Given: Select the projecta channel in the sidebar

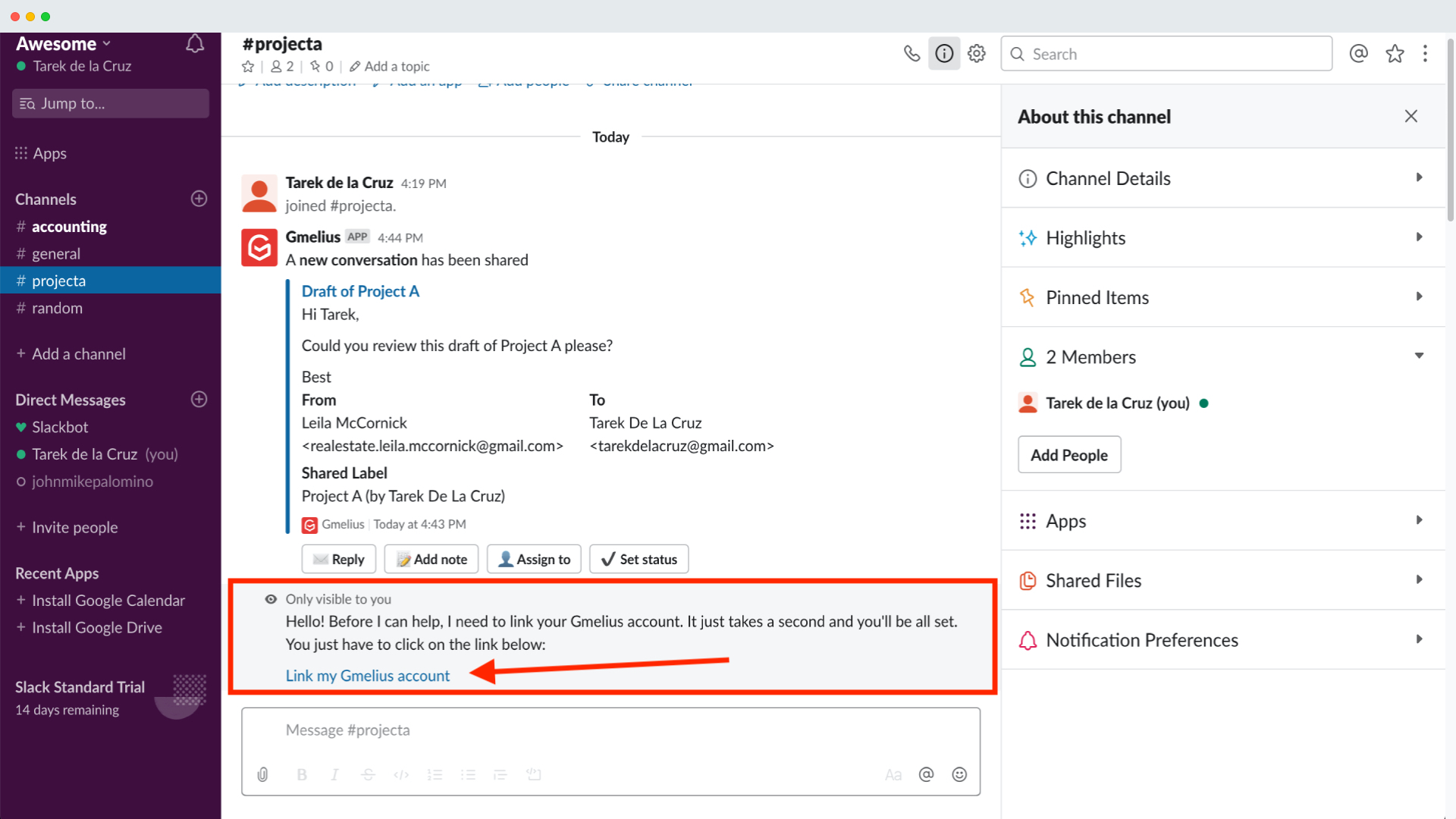Looking at the screenshot, I should click(x=110, y=281).
